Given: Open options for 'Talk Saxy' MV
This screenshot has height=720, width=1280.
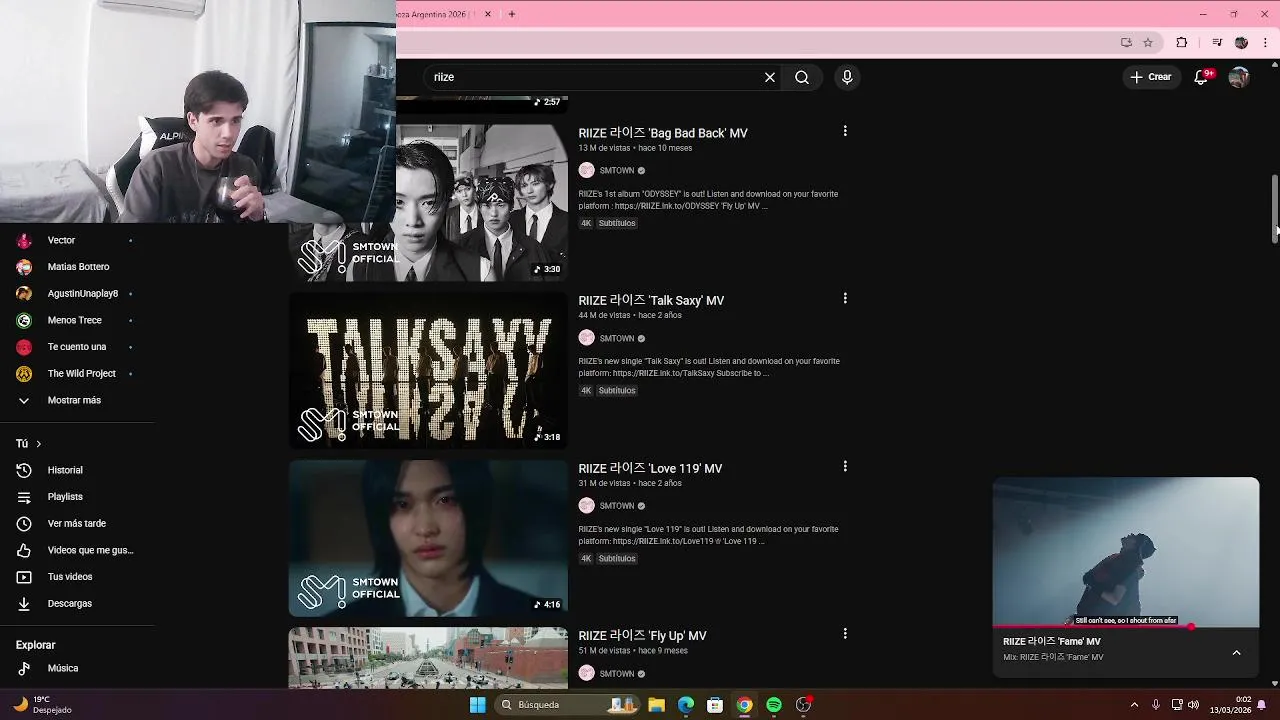Looking at the screenshot, I should pyautogui.click(x=845, y=298).
